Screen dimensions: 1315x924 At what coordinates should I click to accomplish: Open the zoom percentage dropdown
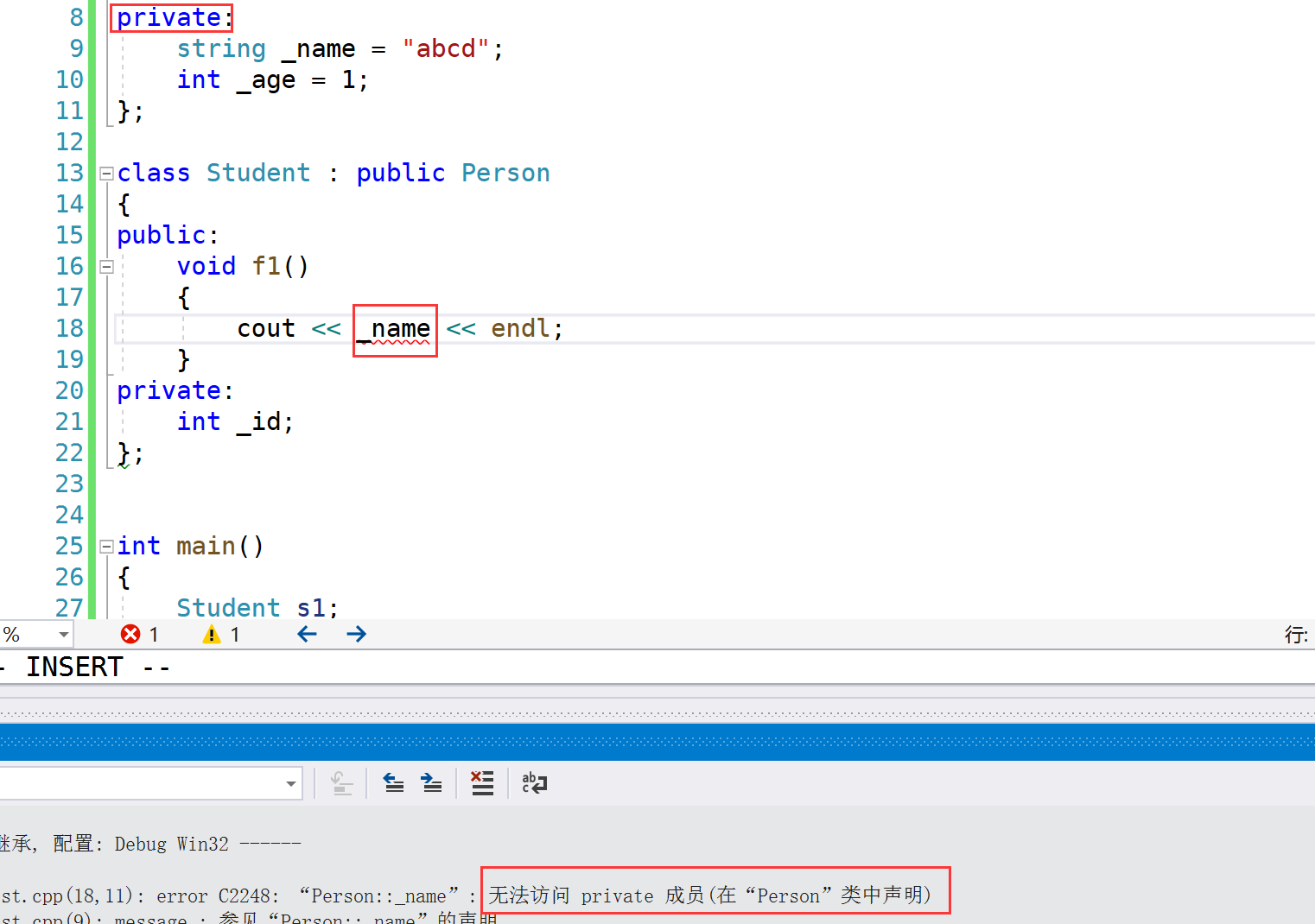63,635
